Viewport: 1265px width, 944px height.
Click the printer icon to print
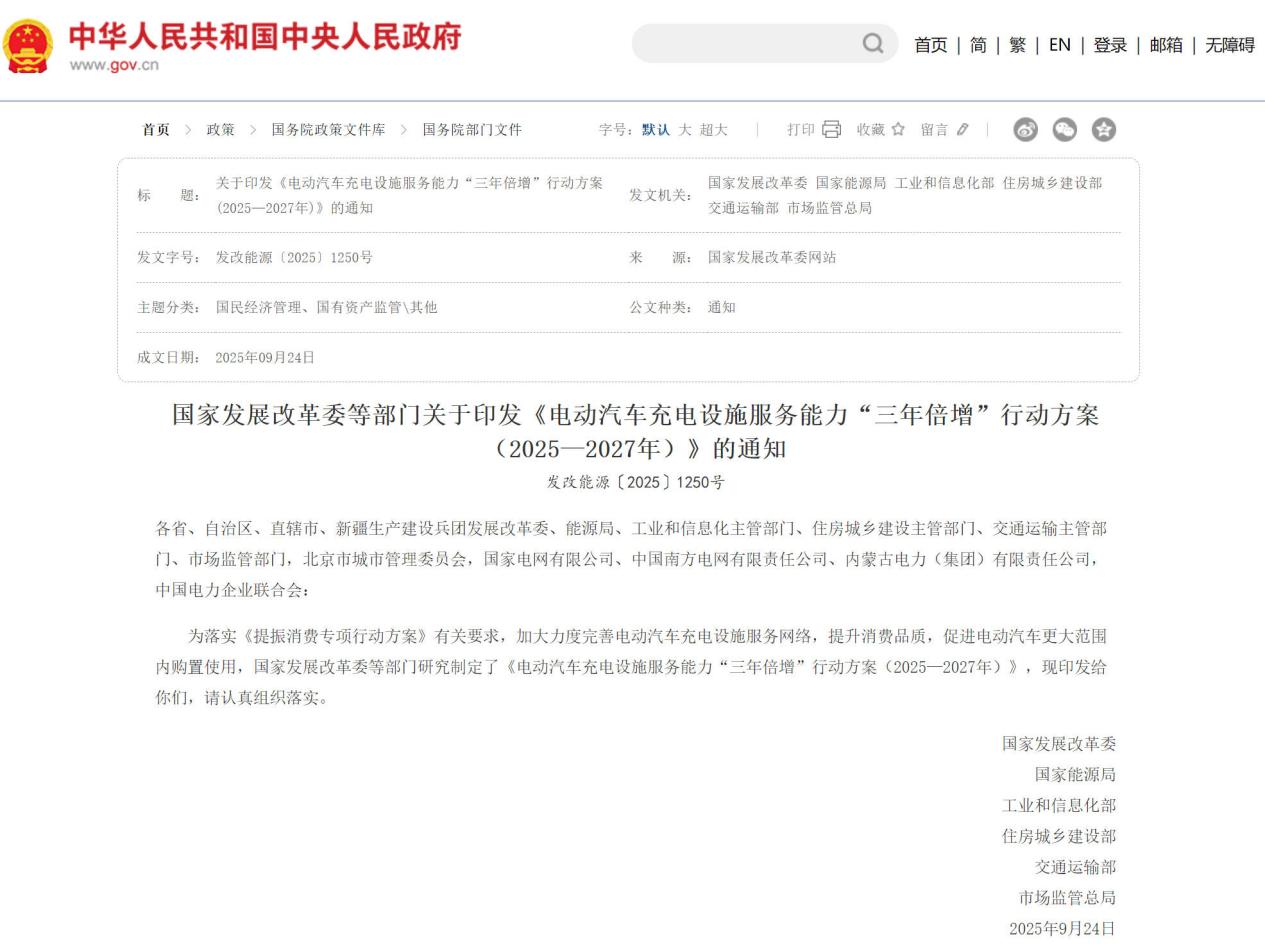(831, 129)
